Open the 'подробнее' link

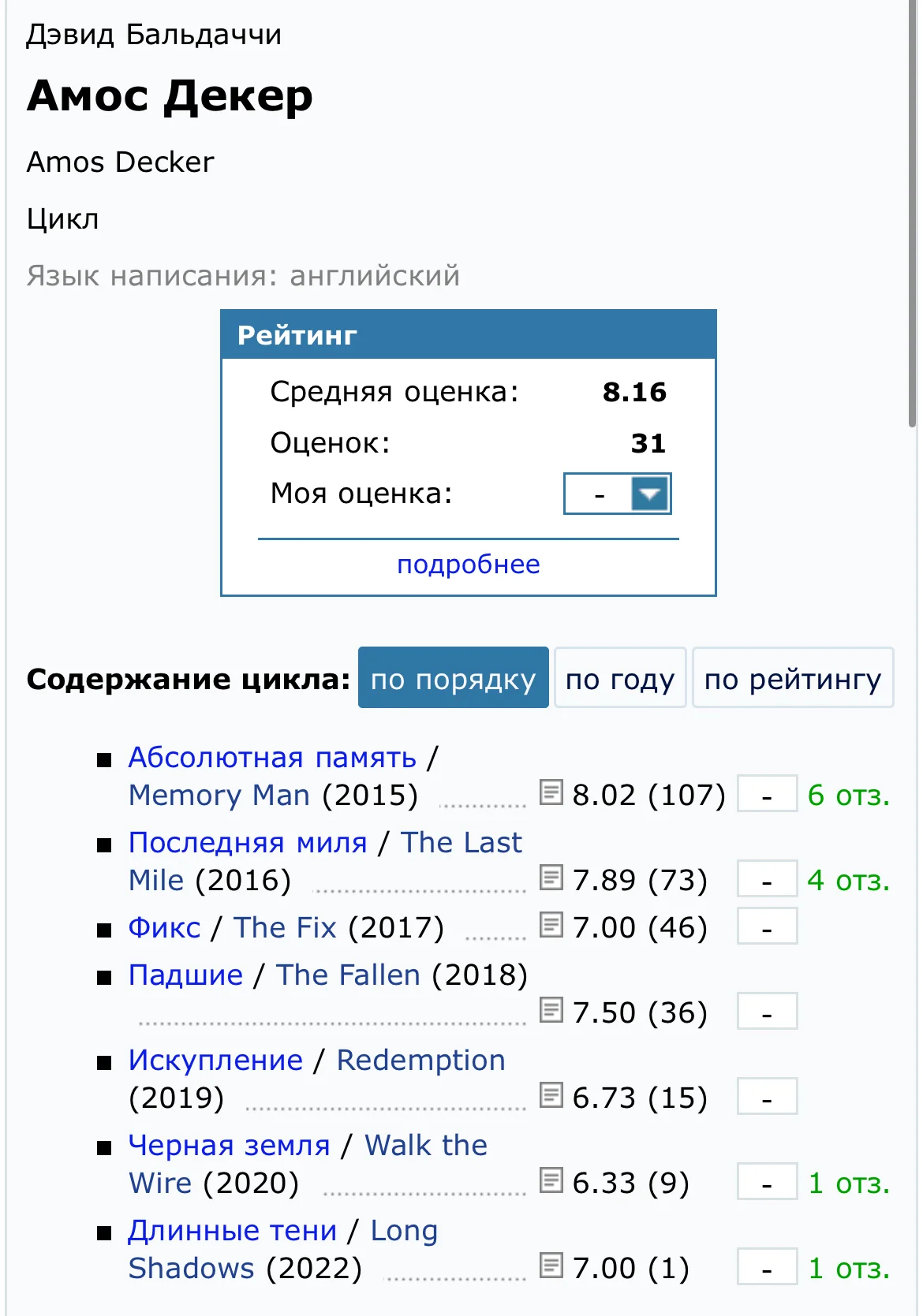point(469,563)
